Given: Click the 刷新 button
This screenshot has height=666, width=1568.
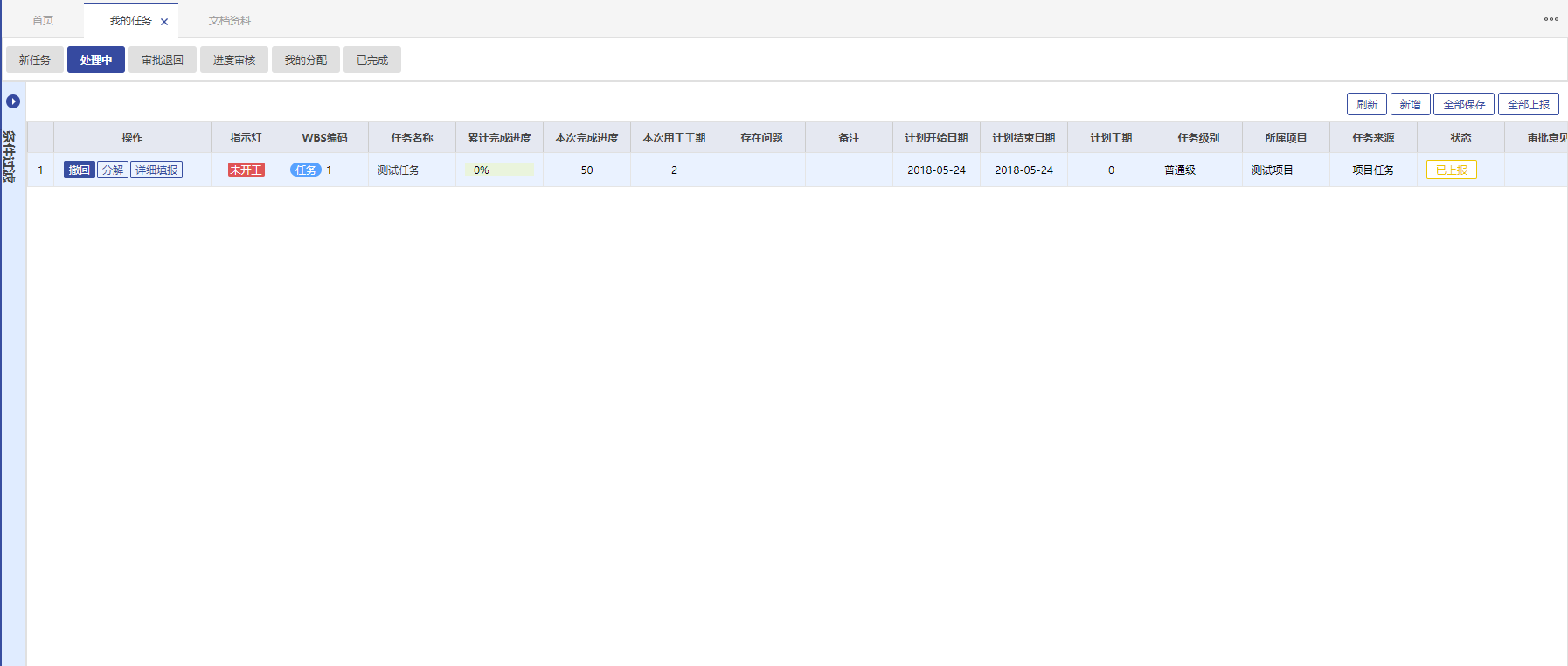Looking at the screenshot, I should (1366, 104).
